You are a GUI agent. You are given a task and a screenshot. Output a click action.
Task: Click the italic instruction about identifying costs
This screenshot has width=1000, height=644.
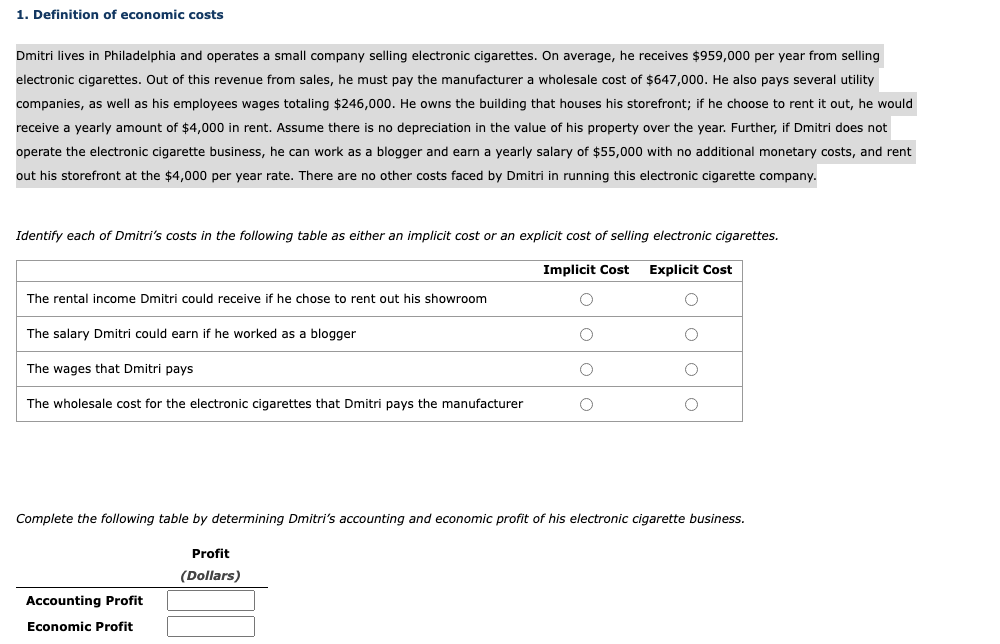pos(396,235)
